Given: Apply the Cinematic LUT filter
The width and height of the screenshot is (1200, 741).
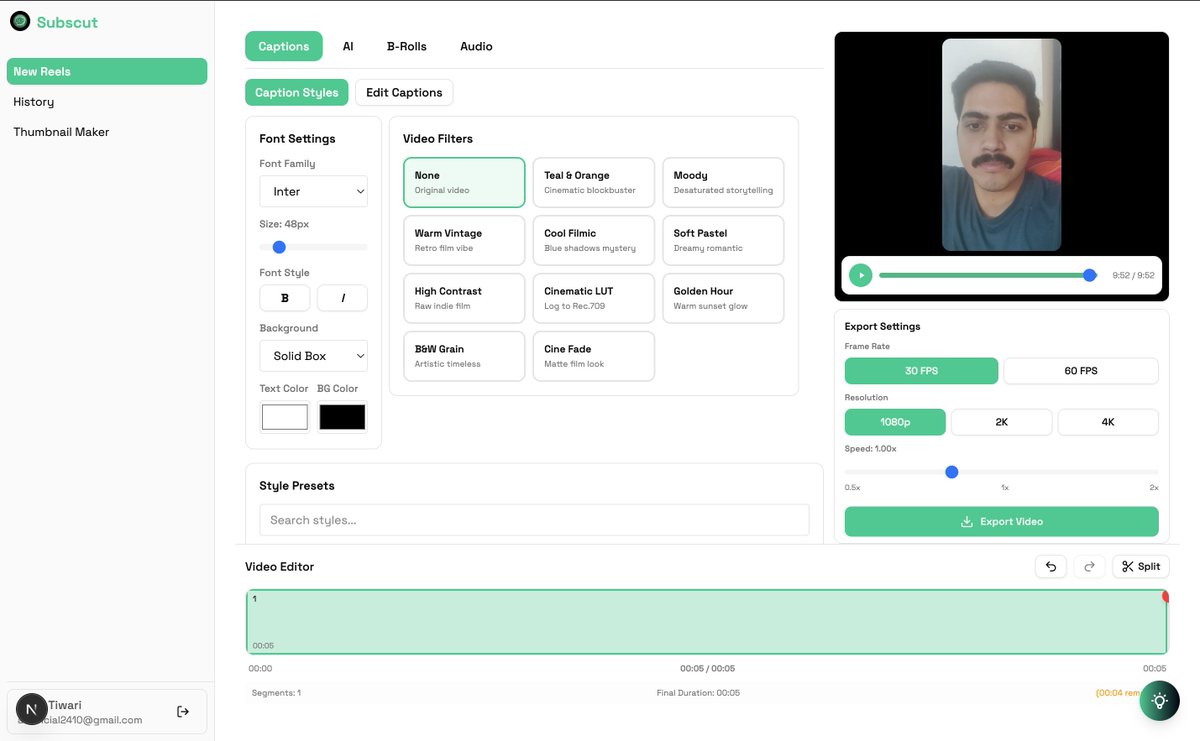Looking at the screenshot, I should [x=594, y=298].
